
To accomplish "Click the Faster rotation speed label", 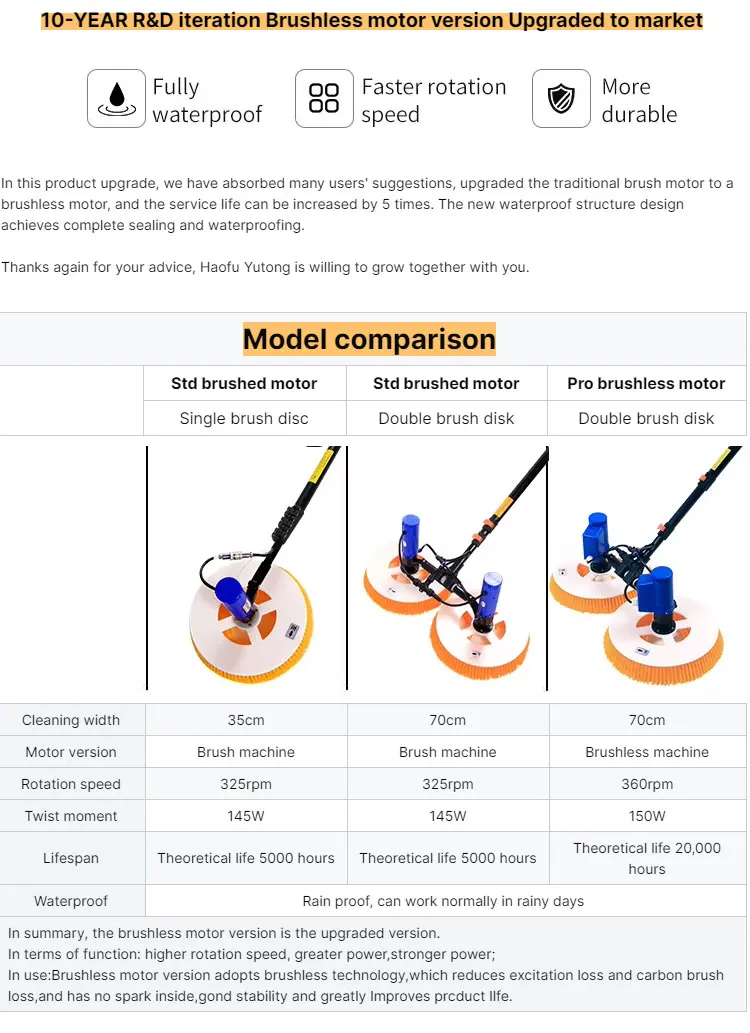I will point(433,100).
